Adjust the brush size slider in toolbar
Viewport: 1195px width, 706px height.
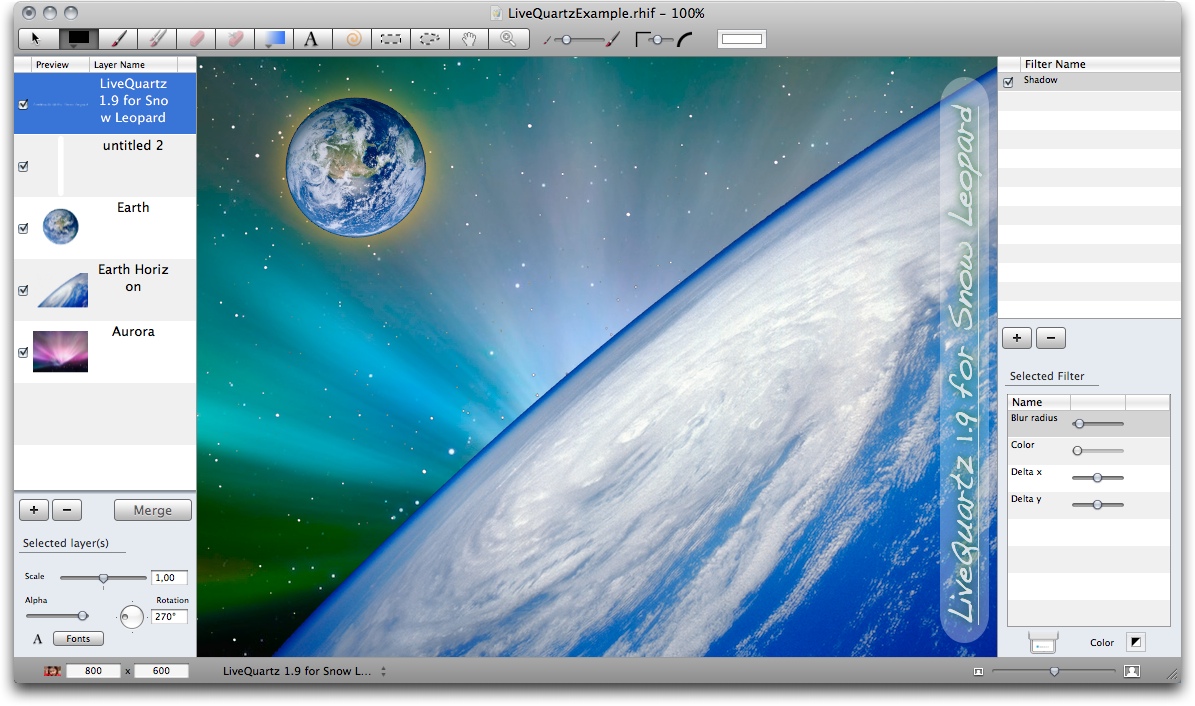[x=581, y=40]
